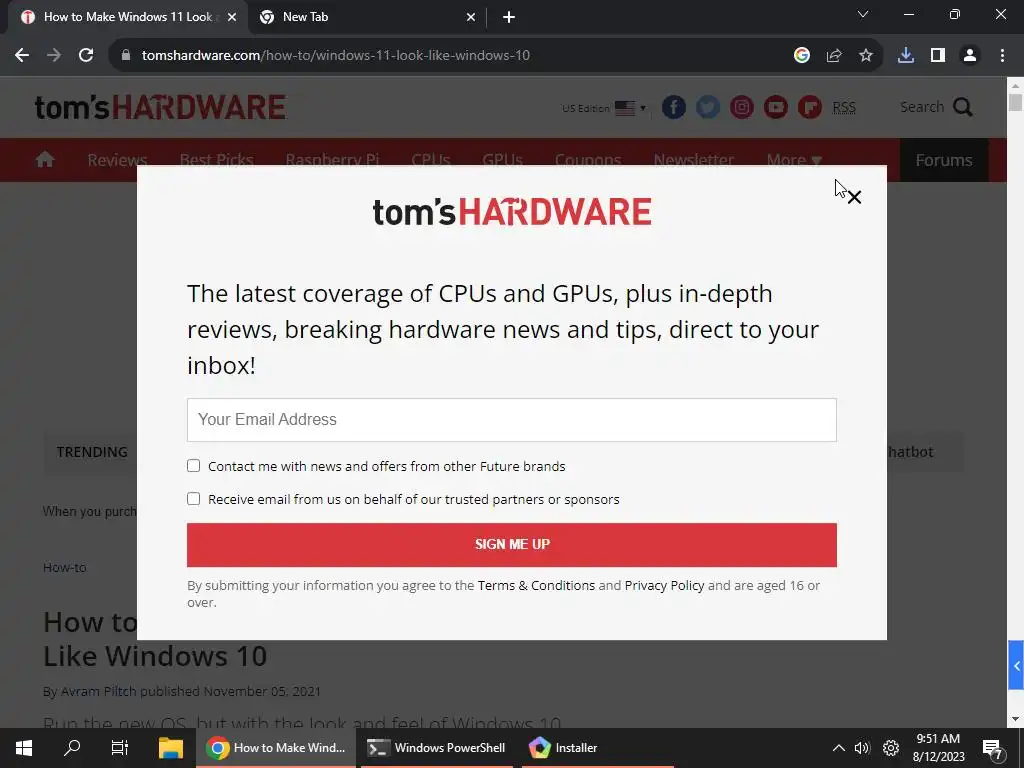1024x768 pixels.
Task: Open the Windows Start menu
Action: pyautogui.click(x=24, y=748)
